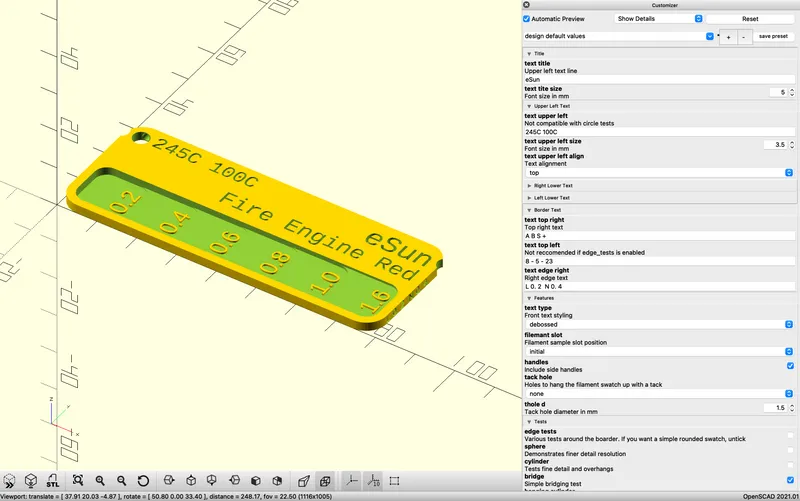Click the Preview render icon in the bottom toolbar

[9, 481]
